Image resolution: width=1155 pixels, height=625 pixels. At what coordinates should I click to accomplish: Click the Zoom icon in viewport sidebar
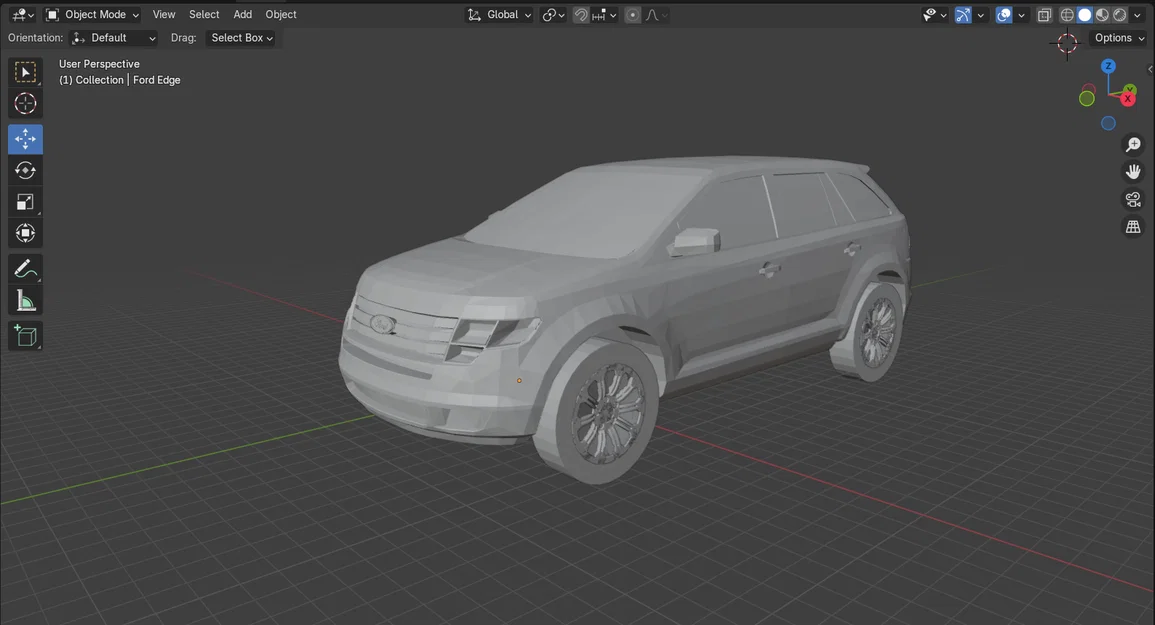1133,144
